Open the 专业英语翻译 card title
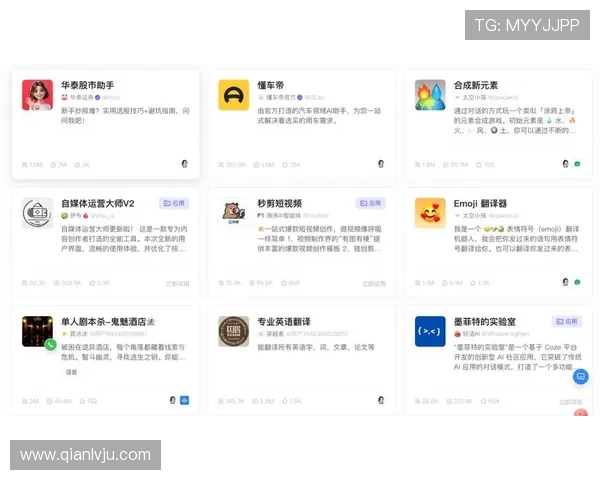This screenshot has width=600, height=480. (x=284, y=322)
